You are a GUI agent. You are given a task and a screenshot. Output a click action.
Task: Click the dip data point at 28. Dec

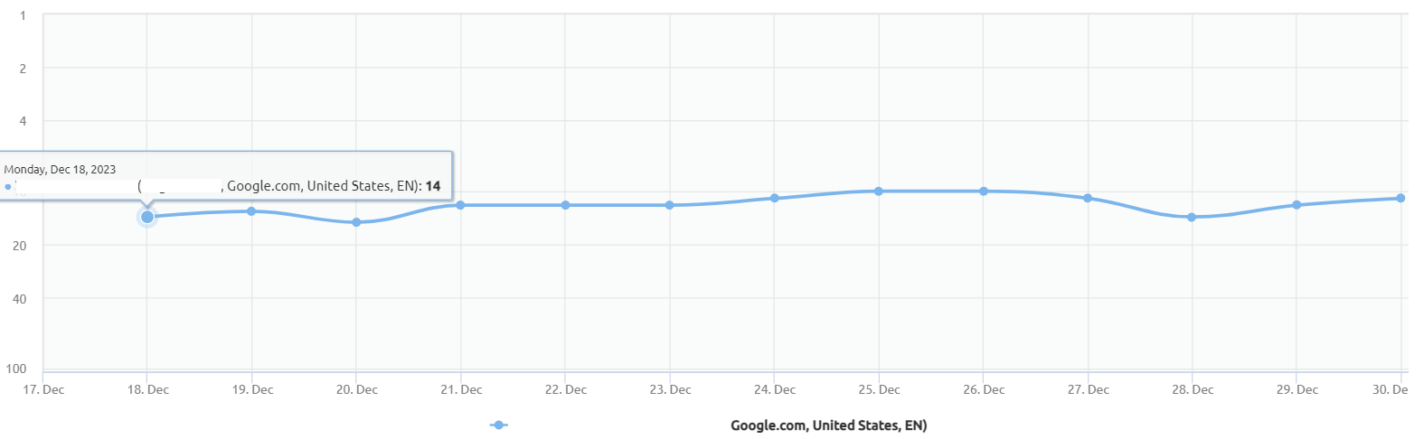coord(1192,217)
